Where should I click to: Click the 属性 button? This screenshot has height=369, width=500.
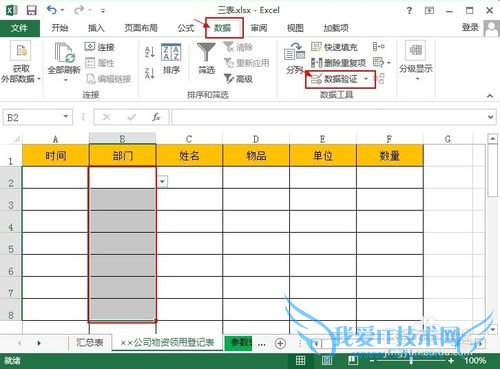pyautogui.click(x=100, y=63)
